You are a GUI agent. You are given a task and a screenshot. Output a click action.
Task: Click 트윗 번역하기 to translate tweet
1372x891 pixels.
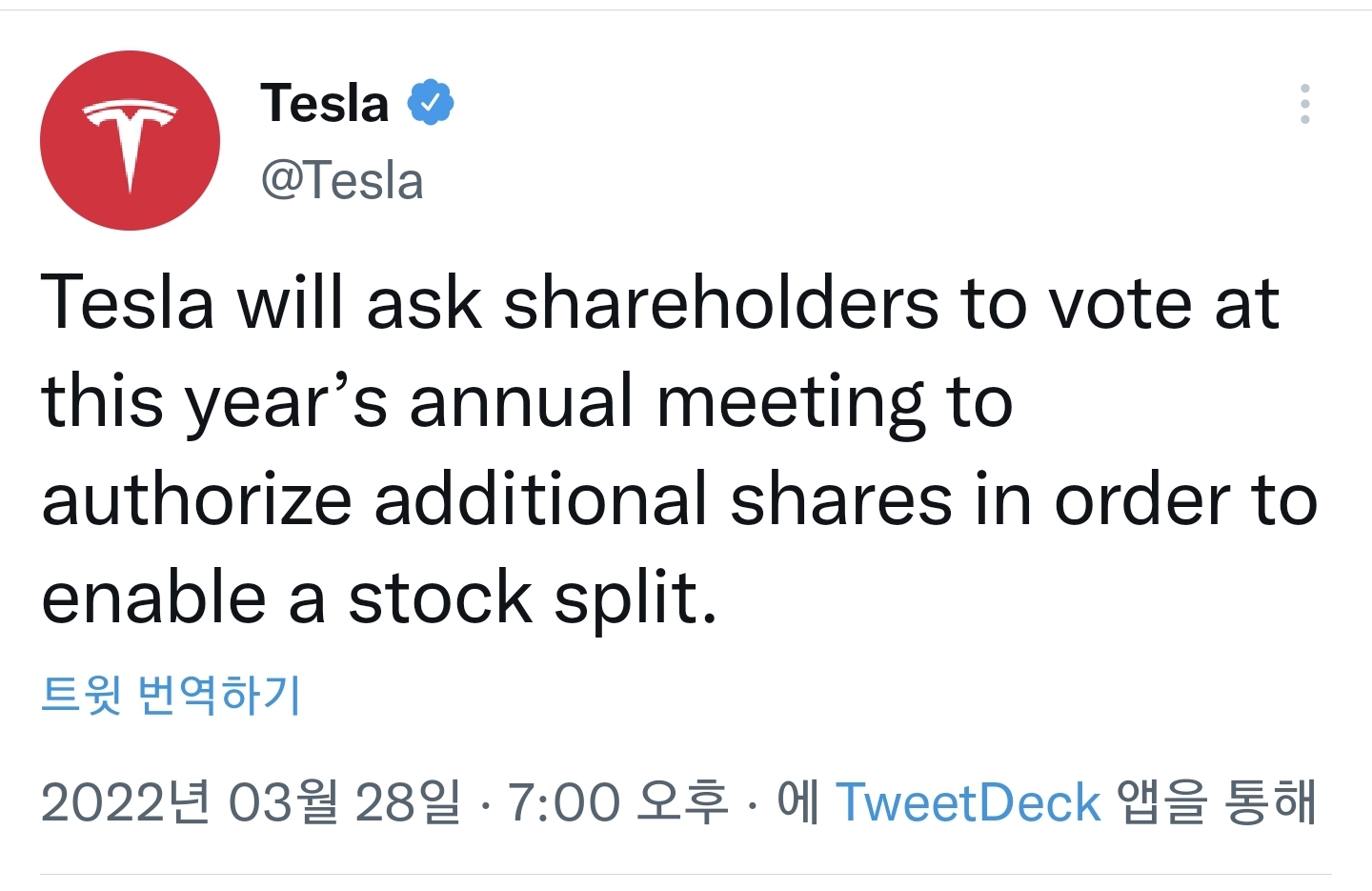[171, 694]
